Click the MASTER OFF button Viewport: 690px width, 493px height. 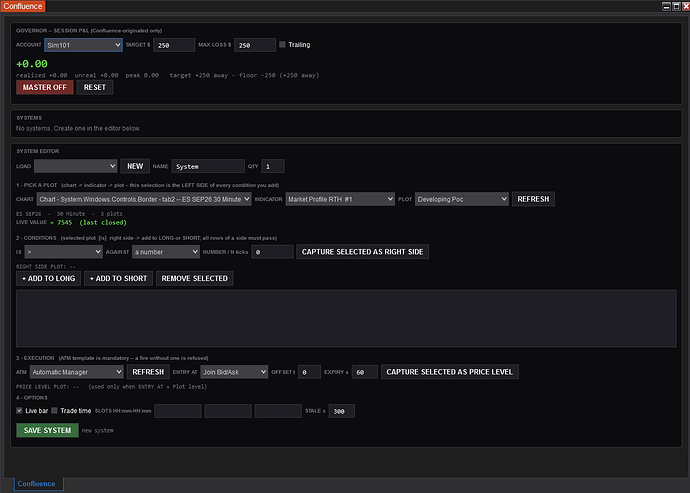(45, 87)
